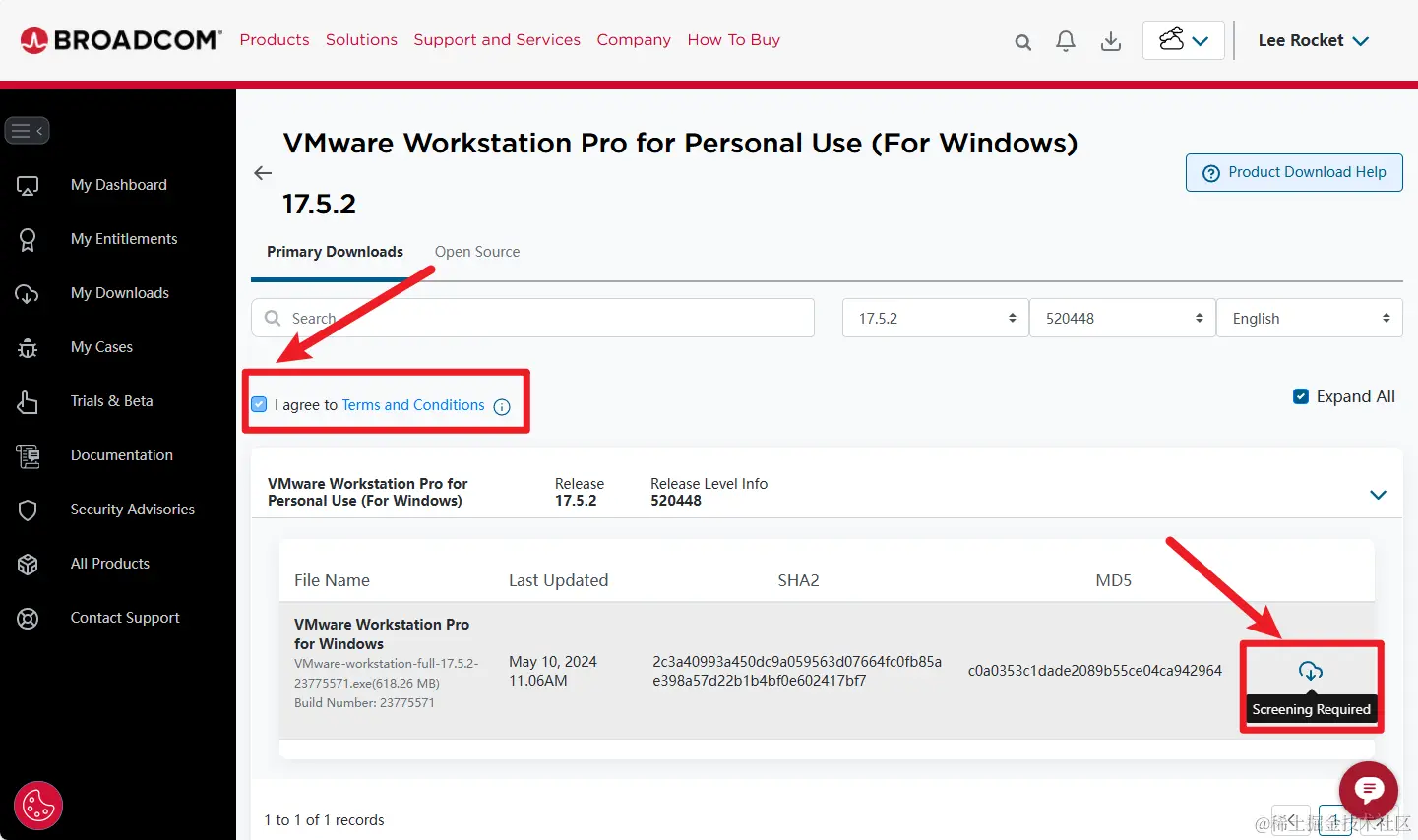This screenshot has width=1418, height=840.
Task: Open Trials & Beta page
Action: pos(112,401)
